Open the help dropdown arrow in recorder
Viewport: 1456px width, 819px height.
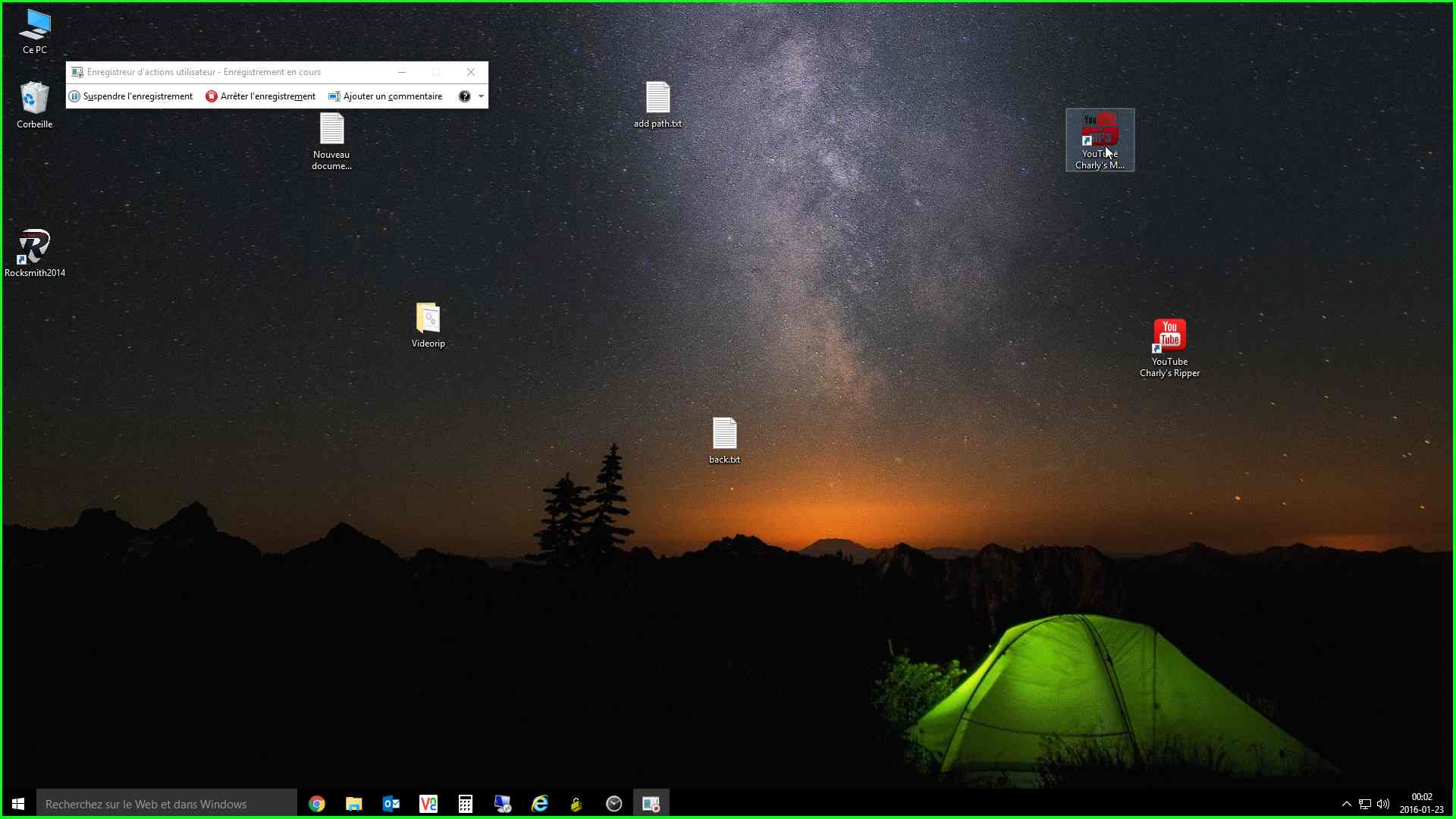[x=481, y=96]
